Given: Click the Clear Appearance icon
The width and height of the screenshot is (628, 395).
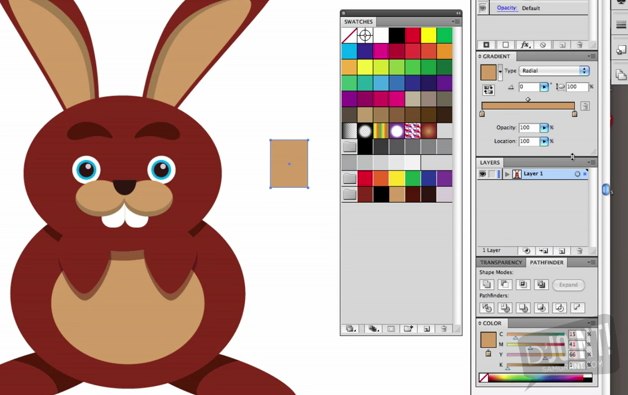Looking at the screenshot, I should click(543, 45).
